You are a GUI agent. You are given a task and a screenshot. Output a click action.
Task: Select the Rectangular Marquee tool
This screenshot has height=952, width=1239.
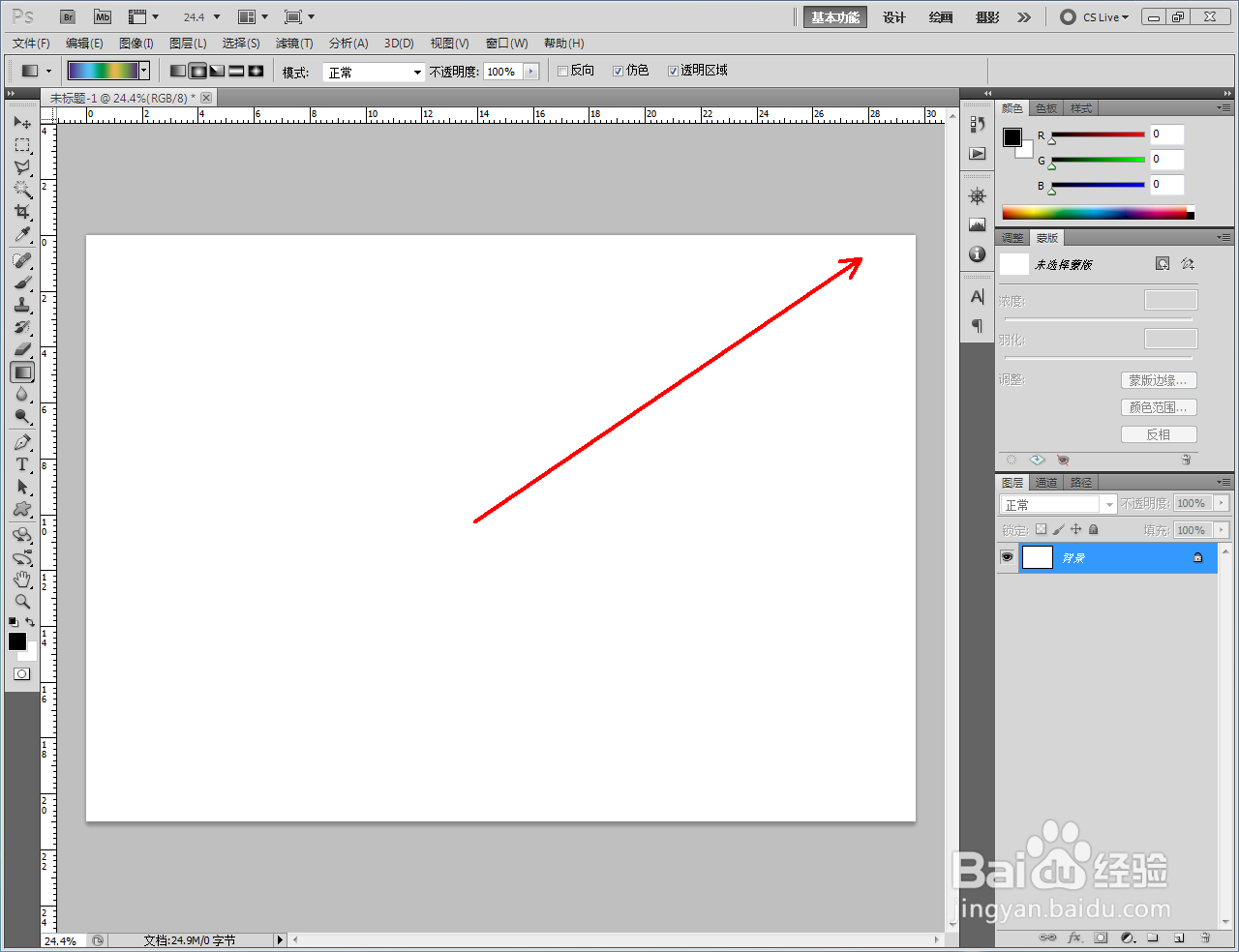click(x=22, y=145)
